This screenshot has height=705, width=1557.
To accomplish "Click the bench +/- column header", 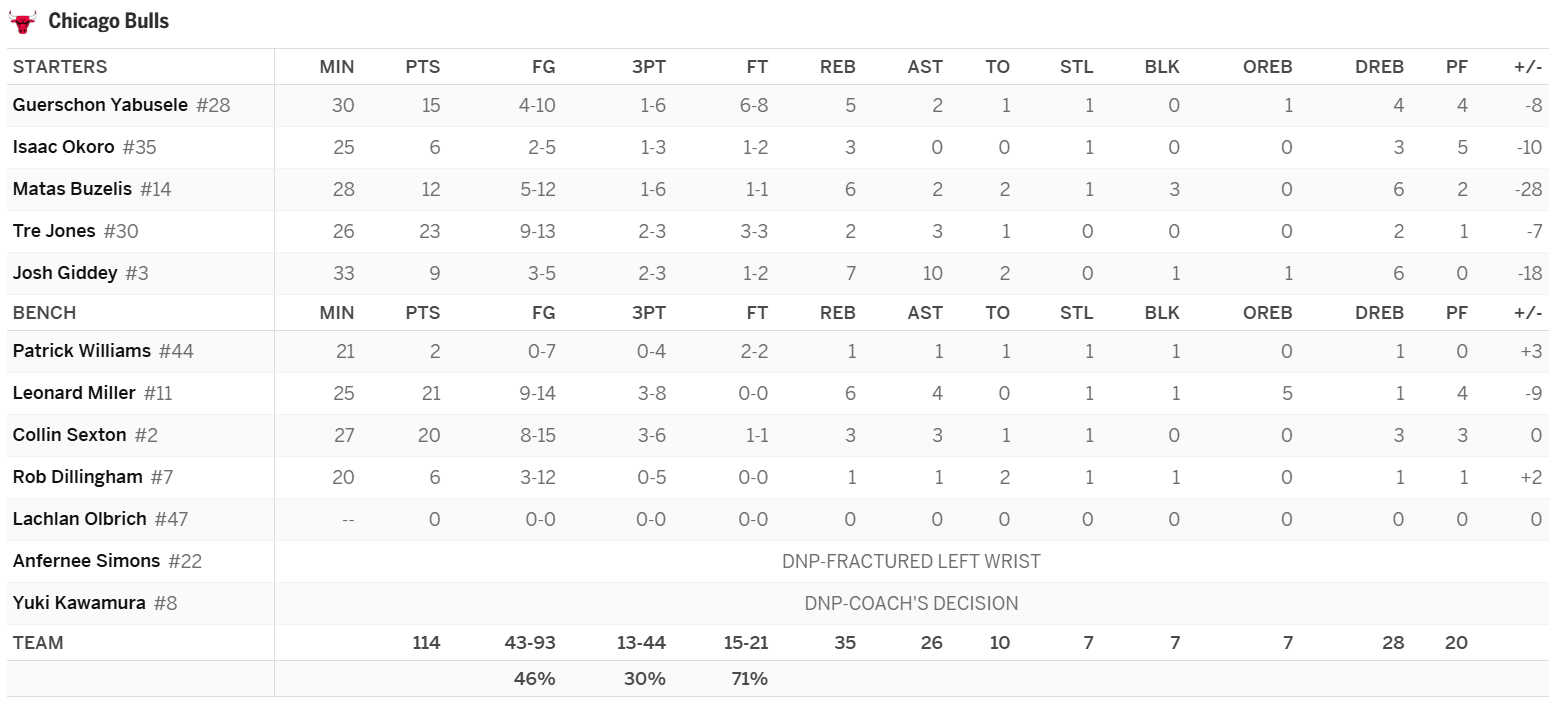I will pyautogui.click(x=1527, y=313).
